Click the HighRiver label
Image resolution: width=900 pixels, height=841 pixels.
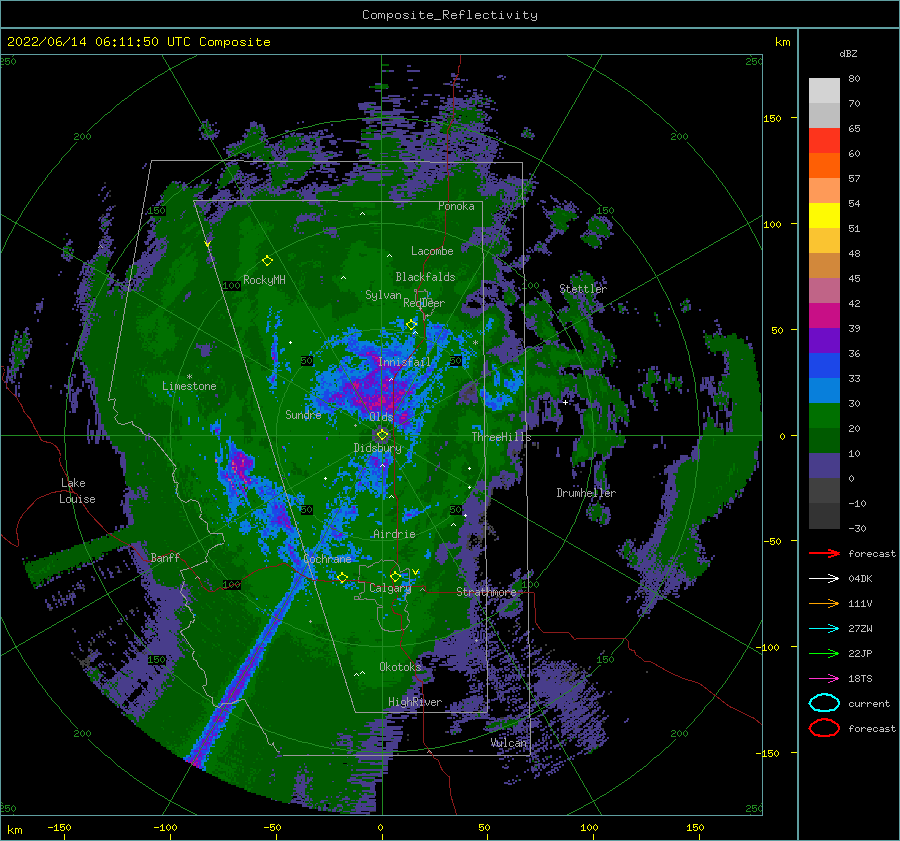click(415, 702)
